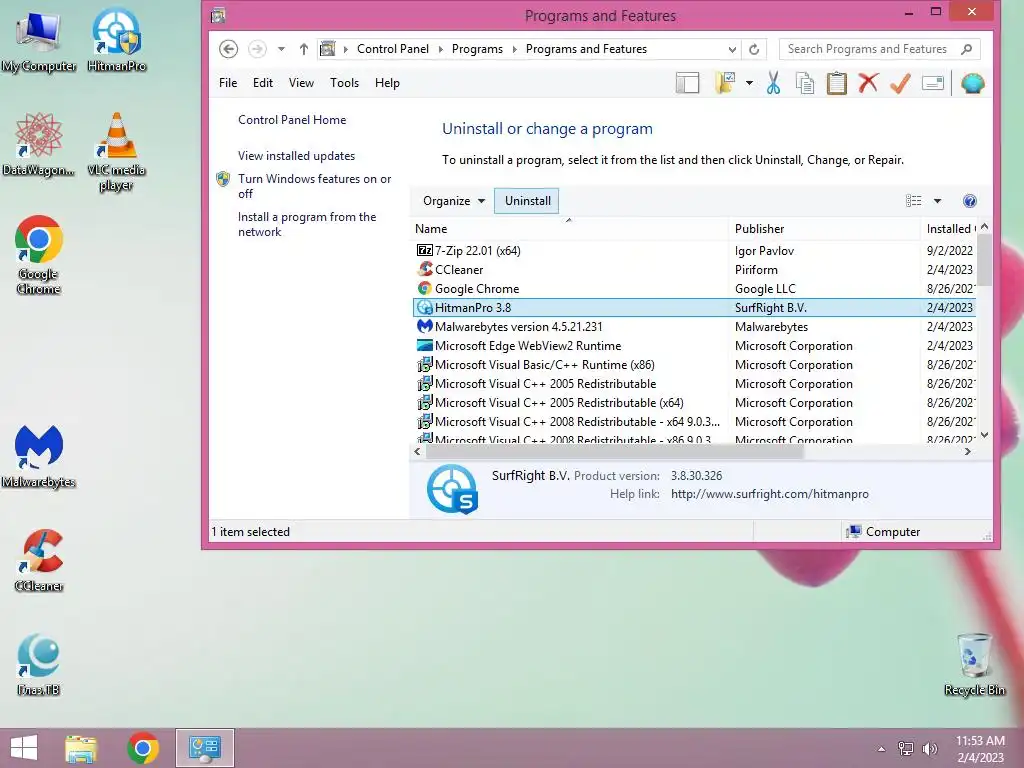1024x768 pixels.
Task: Click the globe shell icon in toolbar
Action: (x=972, y=83)
